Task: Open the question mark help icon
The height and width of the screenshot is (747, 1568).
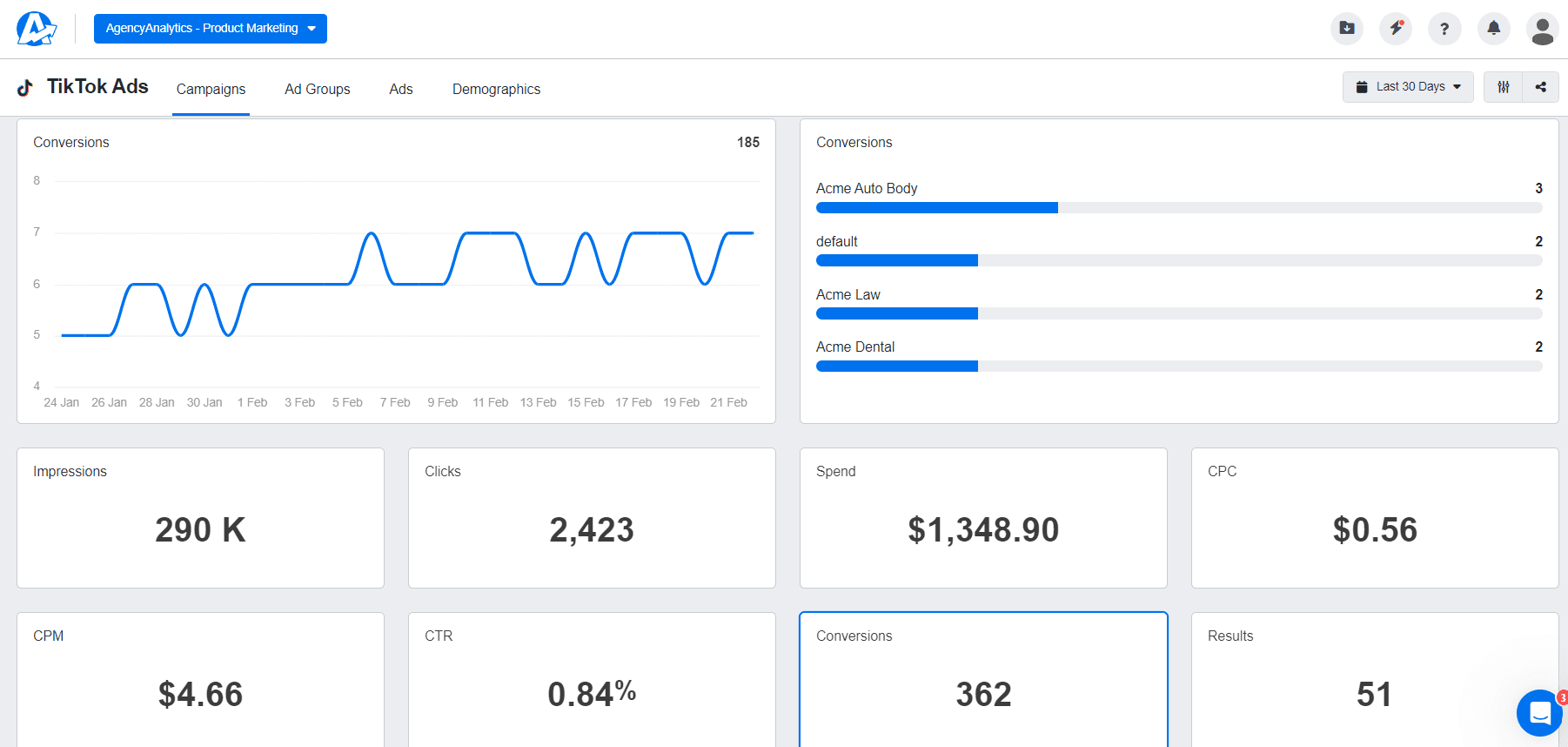Action: coord(1444,29)
